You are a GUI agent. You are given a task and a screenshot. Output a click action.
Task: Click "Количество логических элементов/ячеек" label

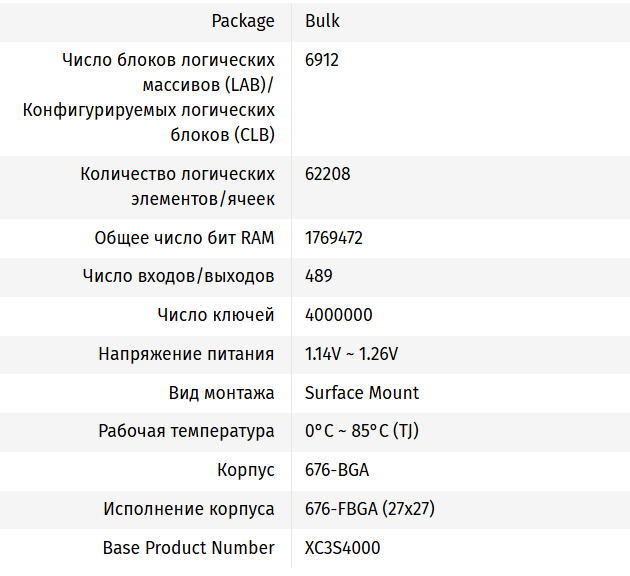[x=178, y=186]
